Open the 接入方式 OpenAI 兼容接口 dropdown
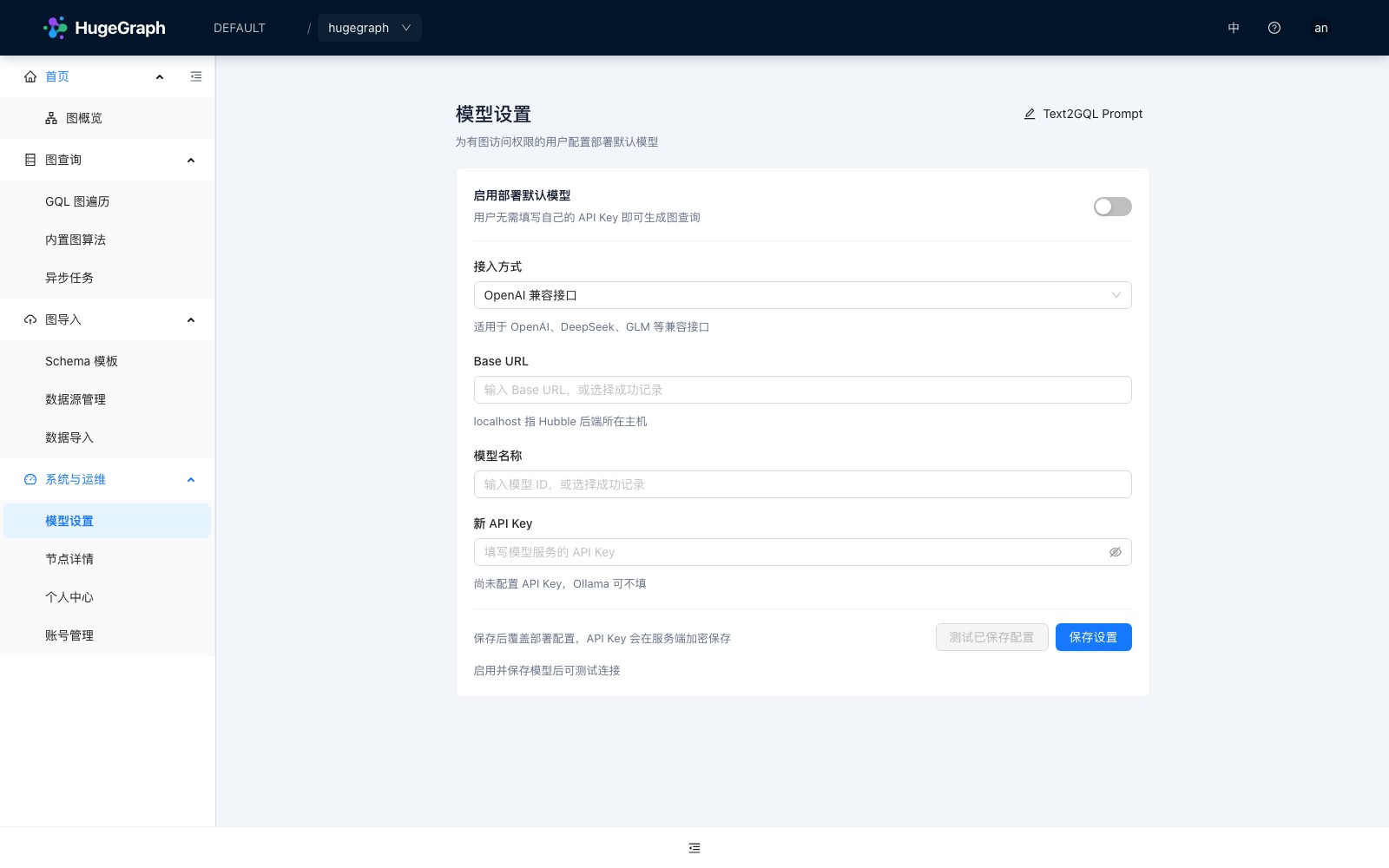Viewport: 1389px width, 868px height. [x=803, y=295]
